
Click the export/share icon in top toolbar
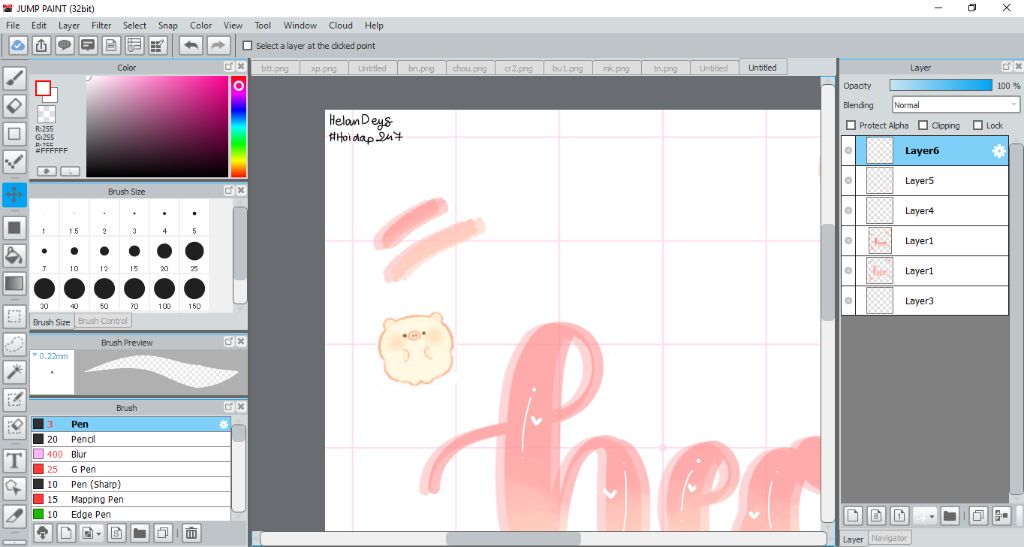[x=41, y=46]
